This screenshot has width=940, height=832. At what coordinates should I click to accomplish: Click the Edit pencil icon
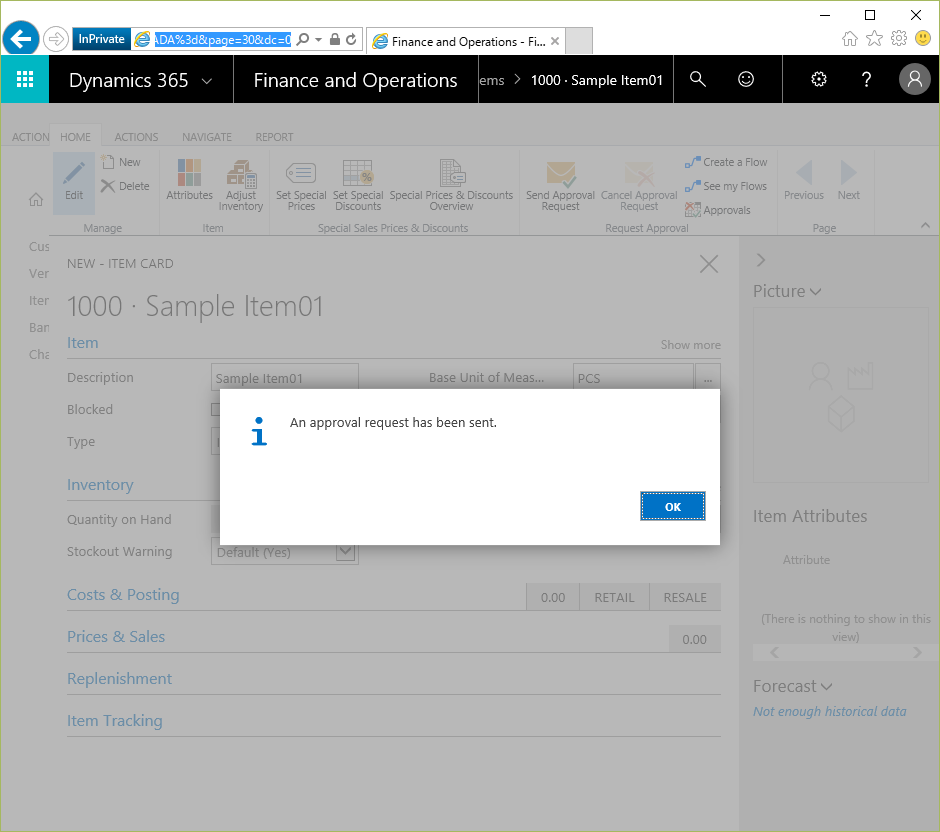click(x=74, y=182)
